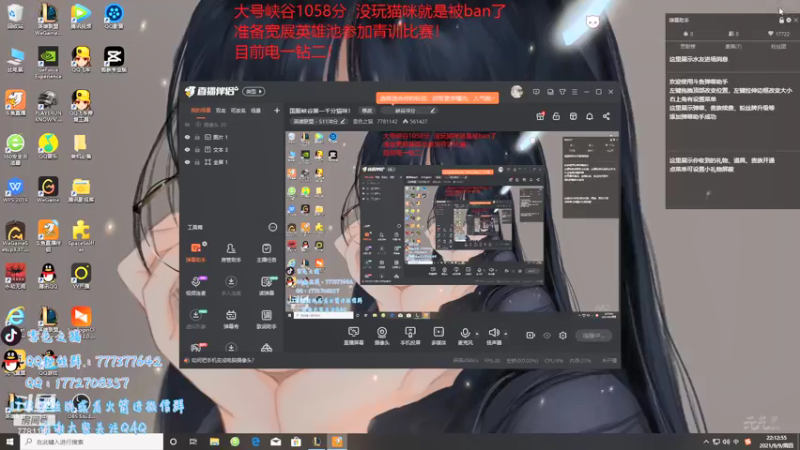Open the 腾讯QQ penguin desktop icon

48,276
